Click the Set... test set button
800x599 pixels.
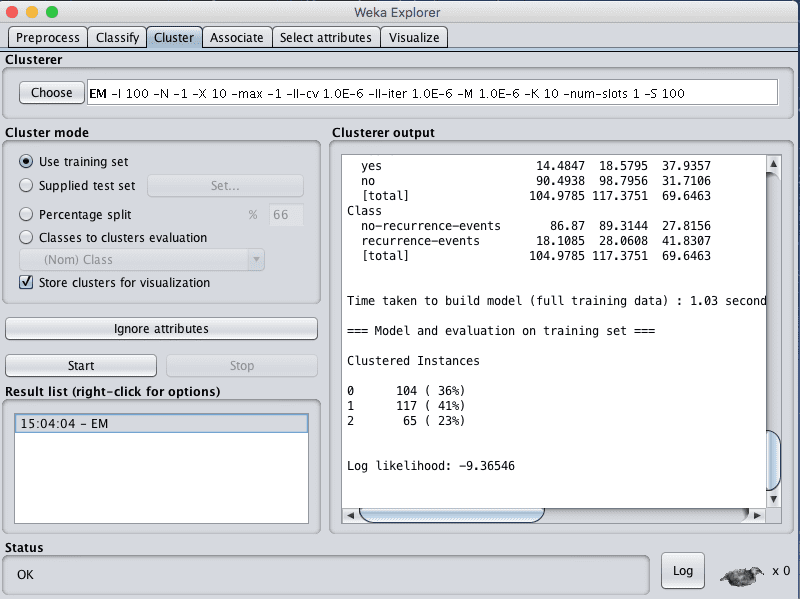point(225,186)
